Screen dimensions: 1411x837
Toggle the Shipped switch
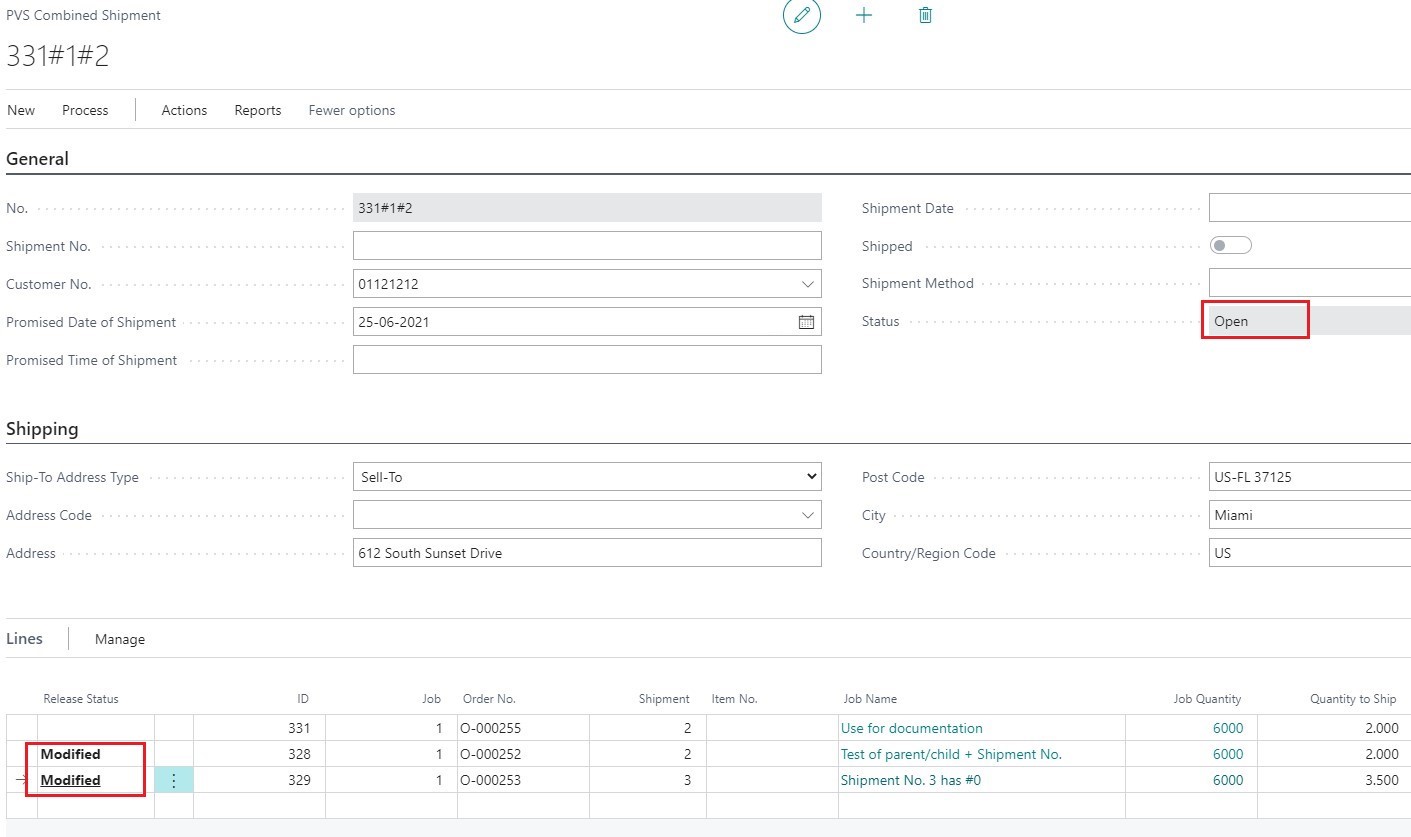(1231, 246)
